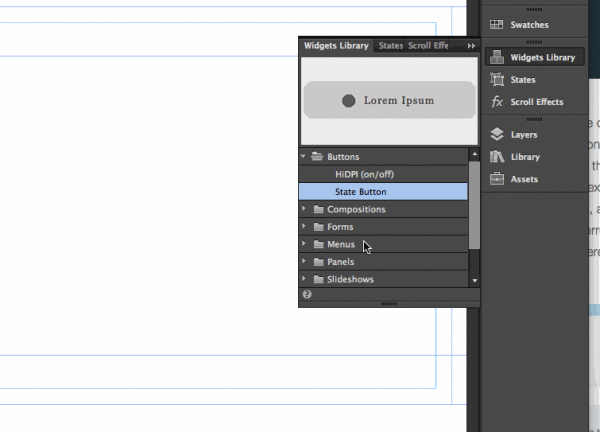Open the Scroll Effects fx icon
This screenshot has height=432, width=600.
pyautogui.click(x=497, y=102)
